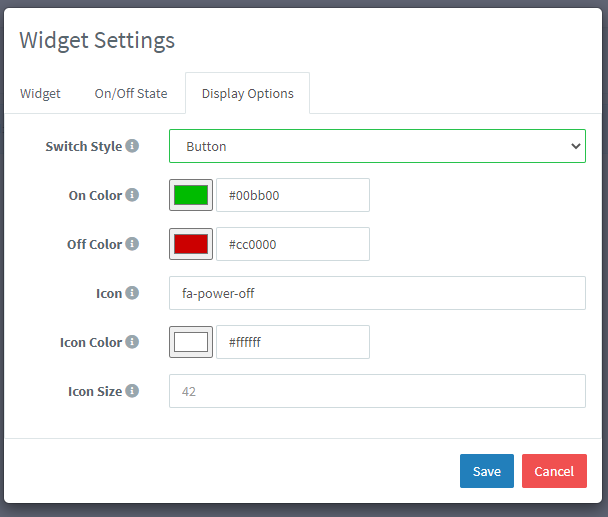Open the white Icon Color swatch
Image resolution: width=608 pixels, height=517 pixels.
click(x=191, y=342)
